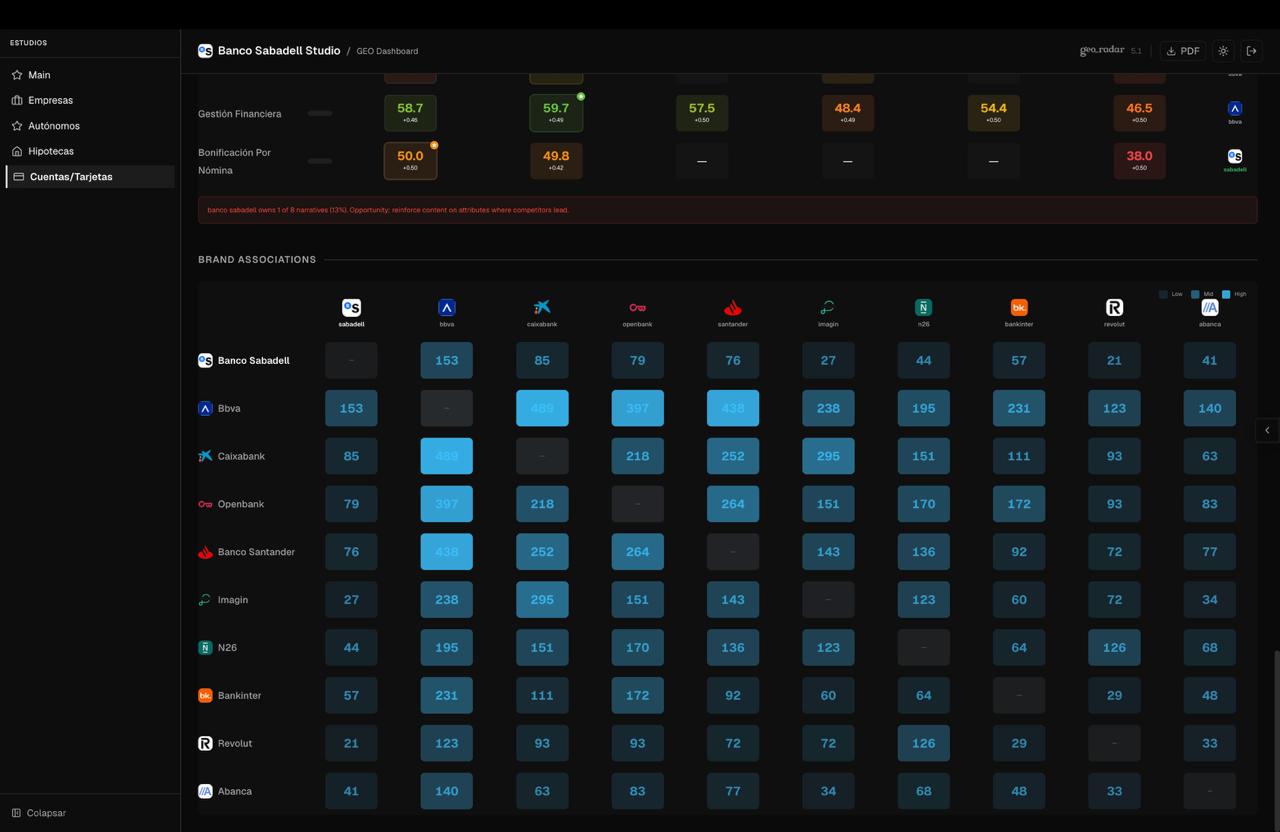Click the Bankinter logo column header
The width and height of the screenshot is (1280, 832).
pos(1019,308)
